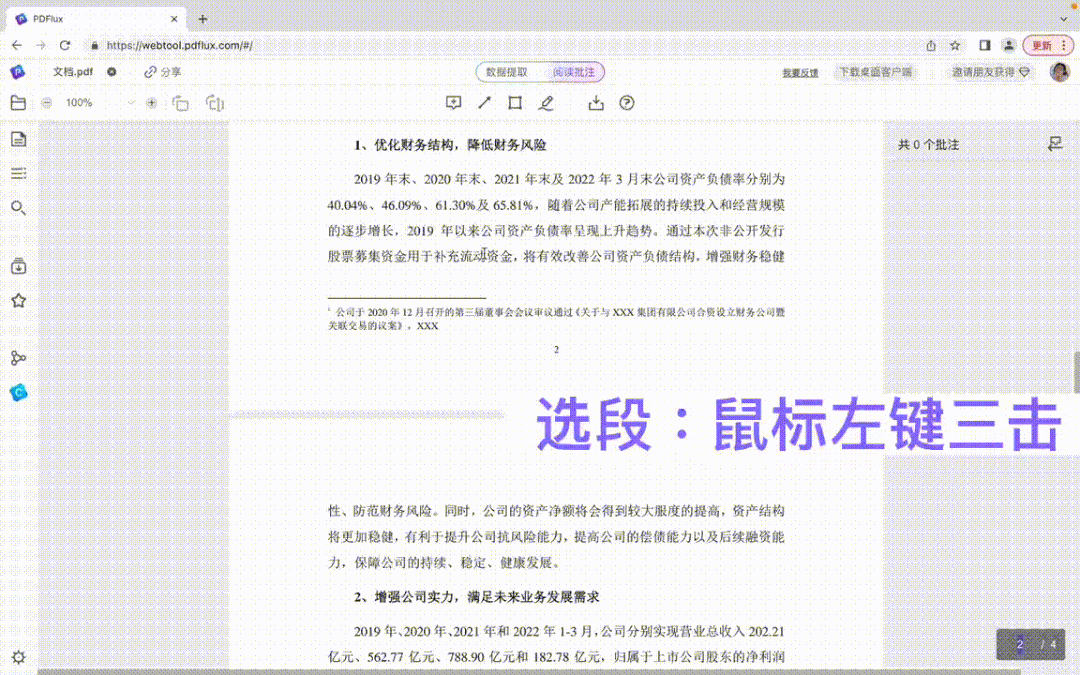The height and width of the screenshot is (675, 1080).
Task: Open document search from the left sidebar
Action: coord(18,208)
